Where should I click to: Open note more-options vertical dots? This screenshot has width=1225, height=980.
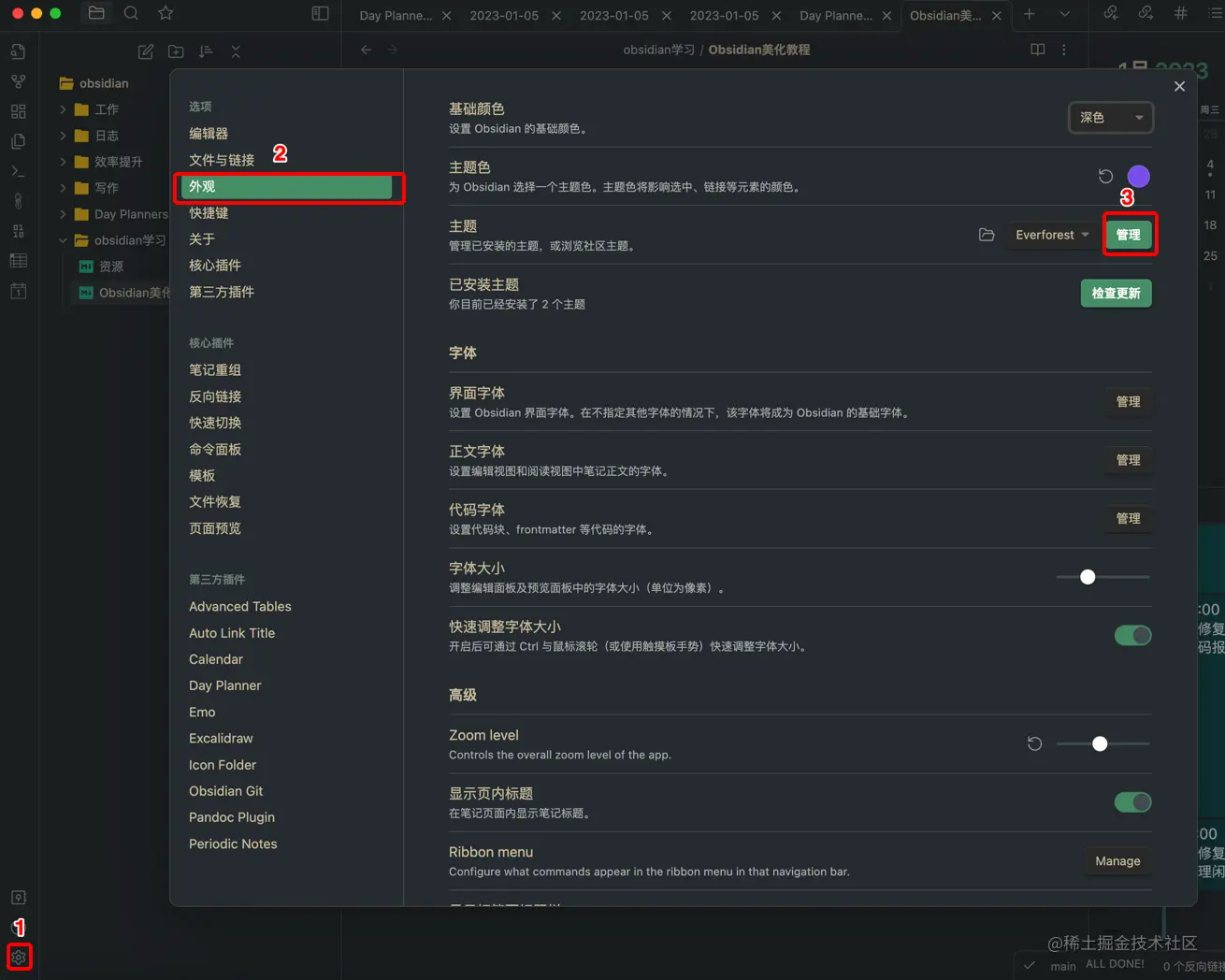pos(1064,50)
